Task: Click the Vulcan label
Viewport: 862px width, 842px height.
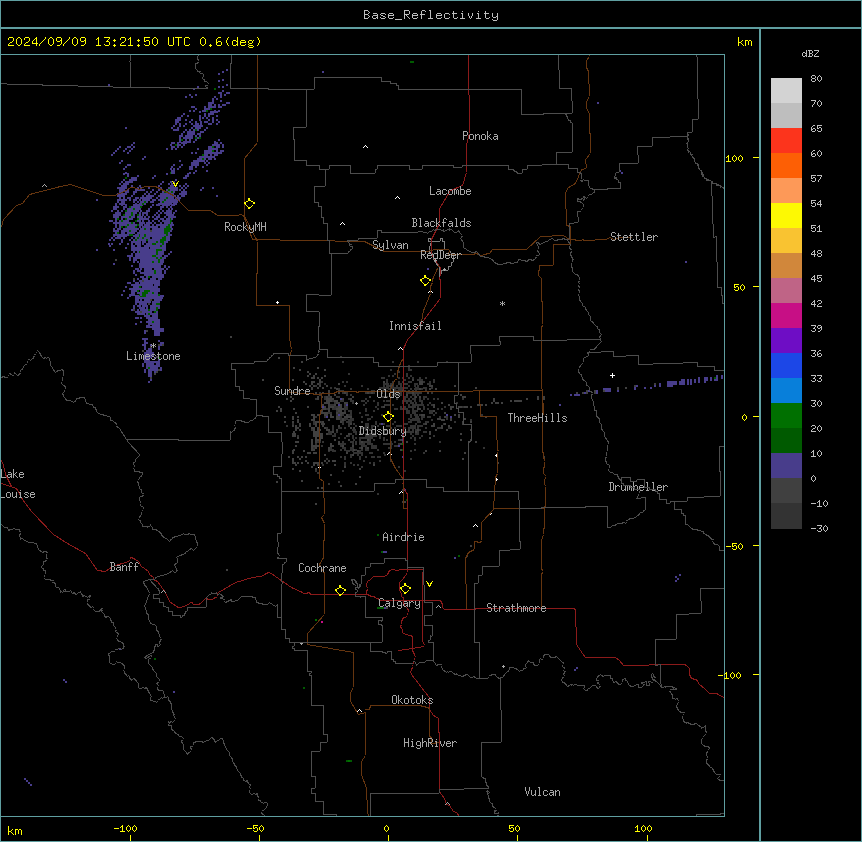Action: tap(542, 792)
